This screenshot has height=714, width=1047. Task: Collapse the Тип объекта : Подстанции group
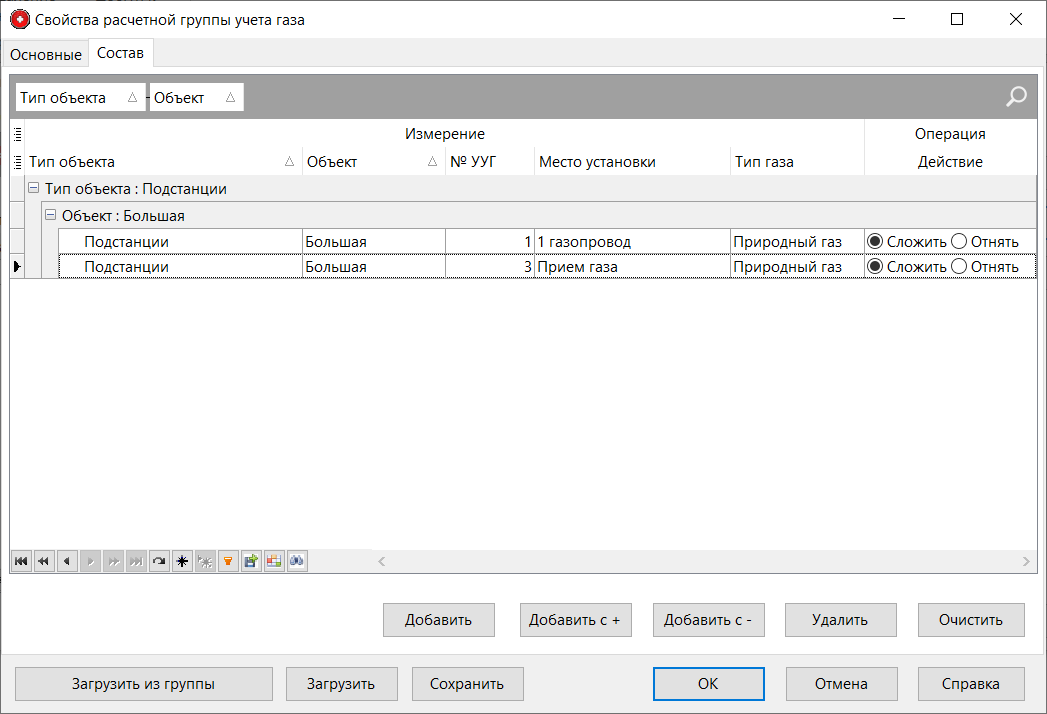coord(34,189)
